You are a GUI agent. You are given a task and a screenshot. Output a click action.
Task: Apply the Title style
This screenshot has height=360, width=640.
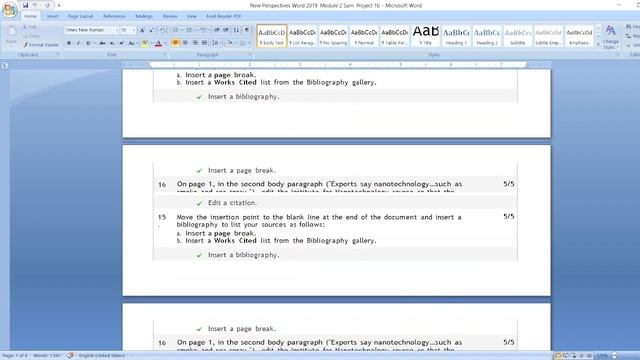tap(425, 36)
